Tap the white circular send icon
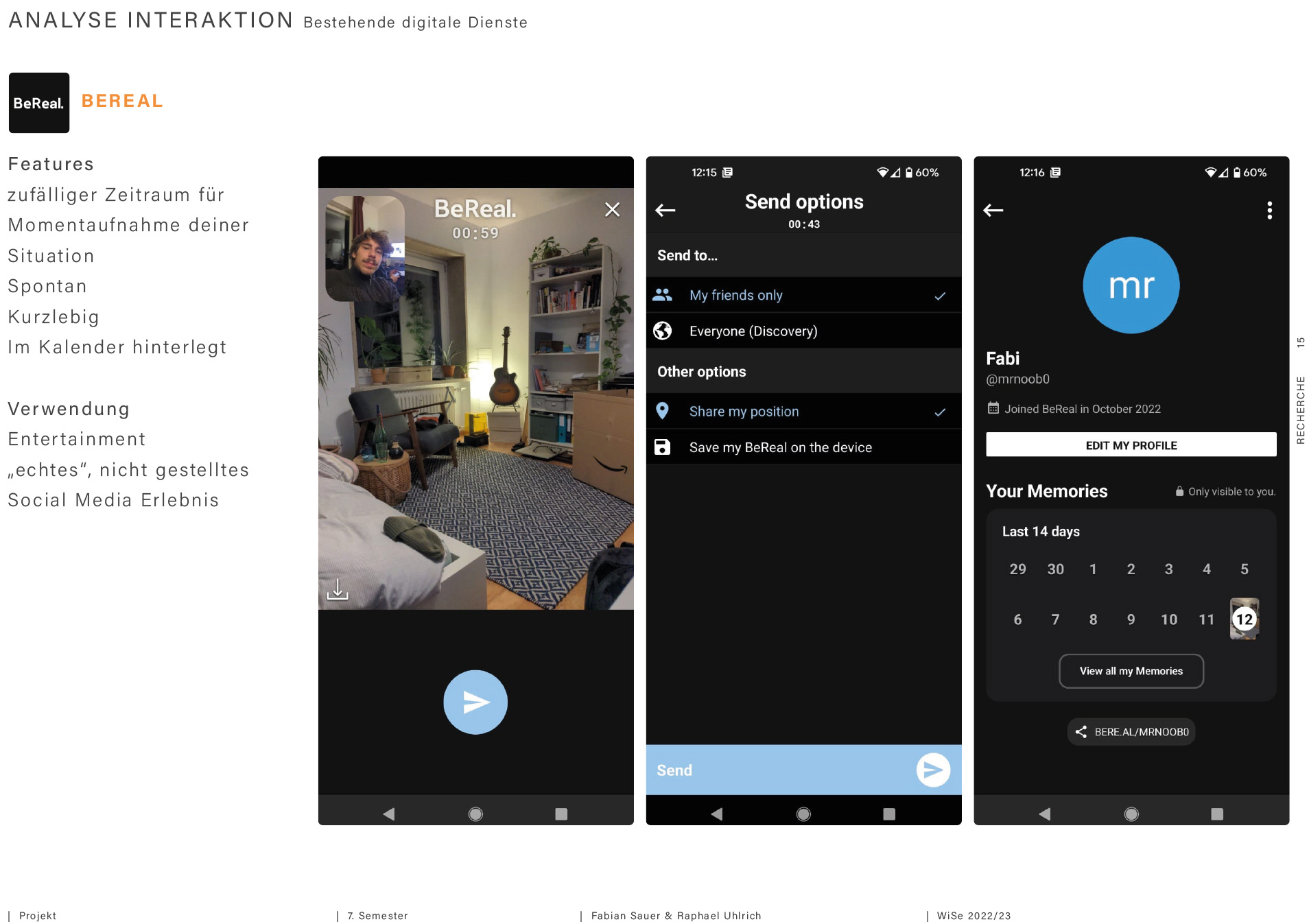Viewport: 1309px width, 924px height. coord(933,770)
